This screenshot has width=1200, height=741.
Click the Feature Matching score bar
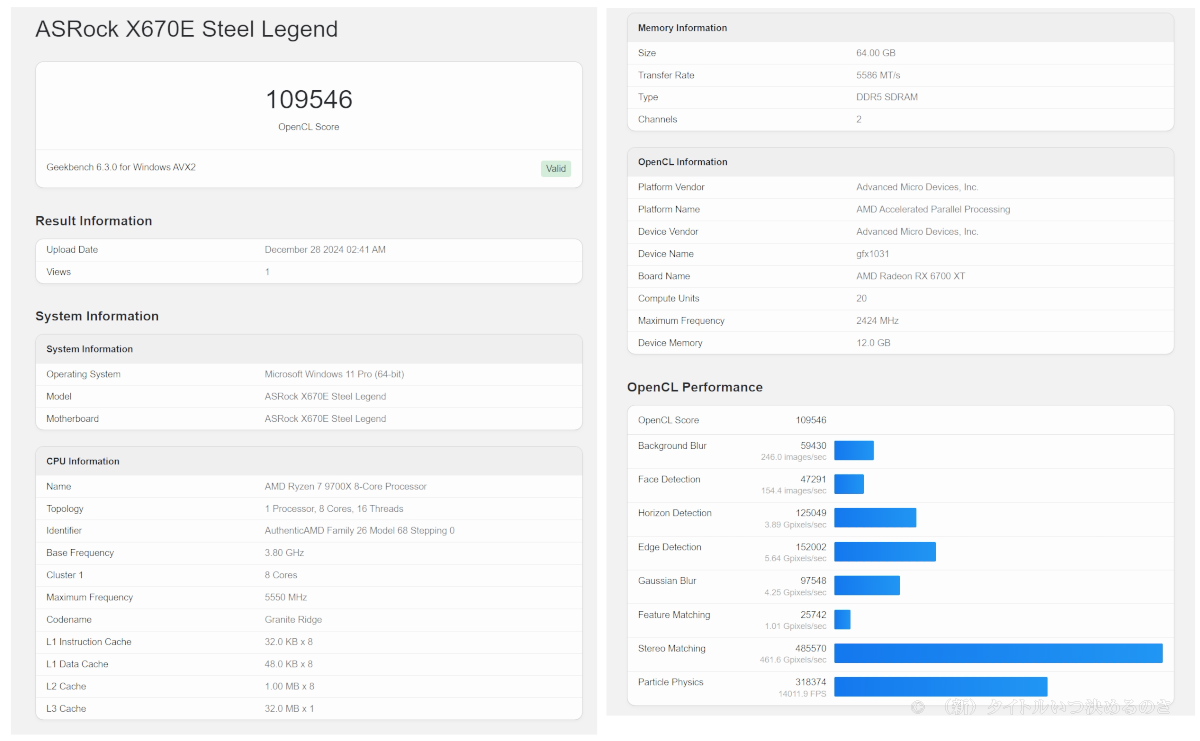pyautogui.click(x=842, y=619)
